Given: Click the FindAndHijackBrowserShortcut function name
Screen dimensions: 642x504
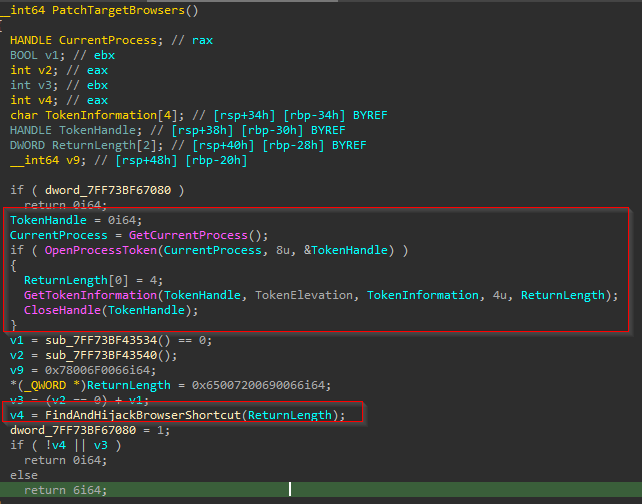Looking at the screenshot, I should tap(143, 415).
